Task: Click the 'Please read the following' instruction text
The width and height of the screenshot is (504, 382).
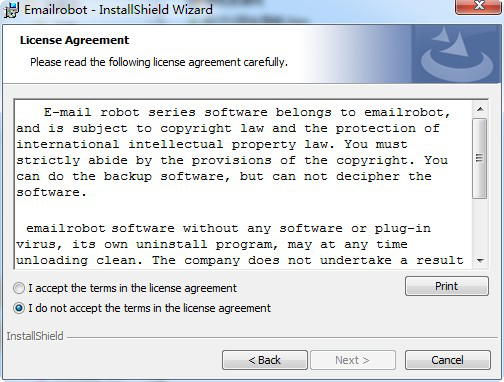Action: [x=159, y=62]
